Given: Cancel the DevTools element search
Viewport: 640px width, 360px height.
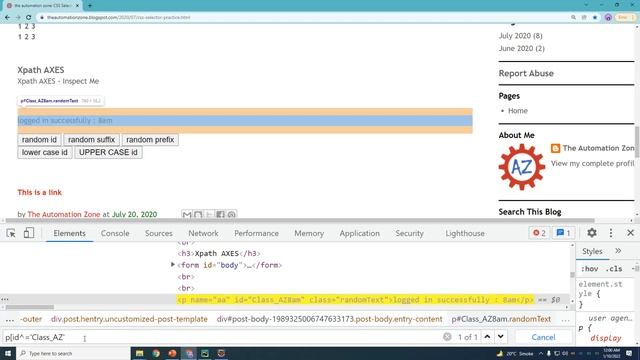Looking at the screenshot, I should click(543, 337).
